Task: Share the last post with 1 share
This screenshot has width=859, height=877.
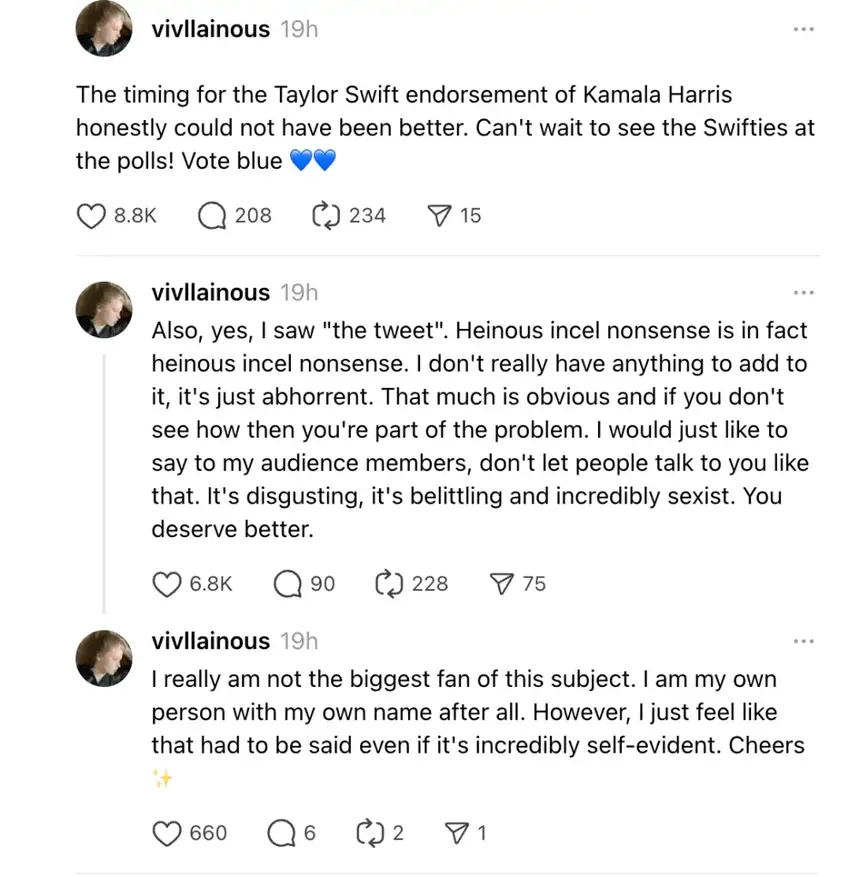Action: (457, 833)
